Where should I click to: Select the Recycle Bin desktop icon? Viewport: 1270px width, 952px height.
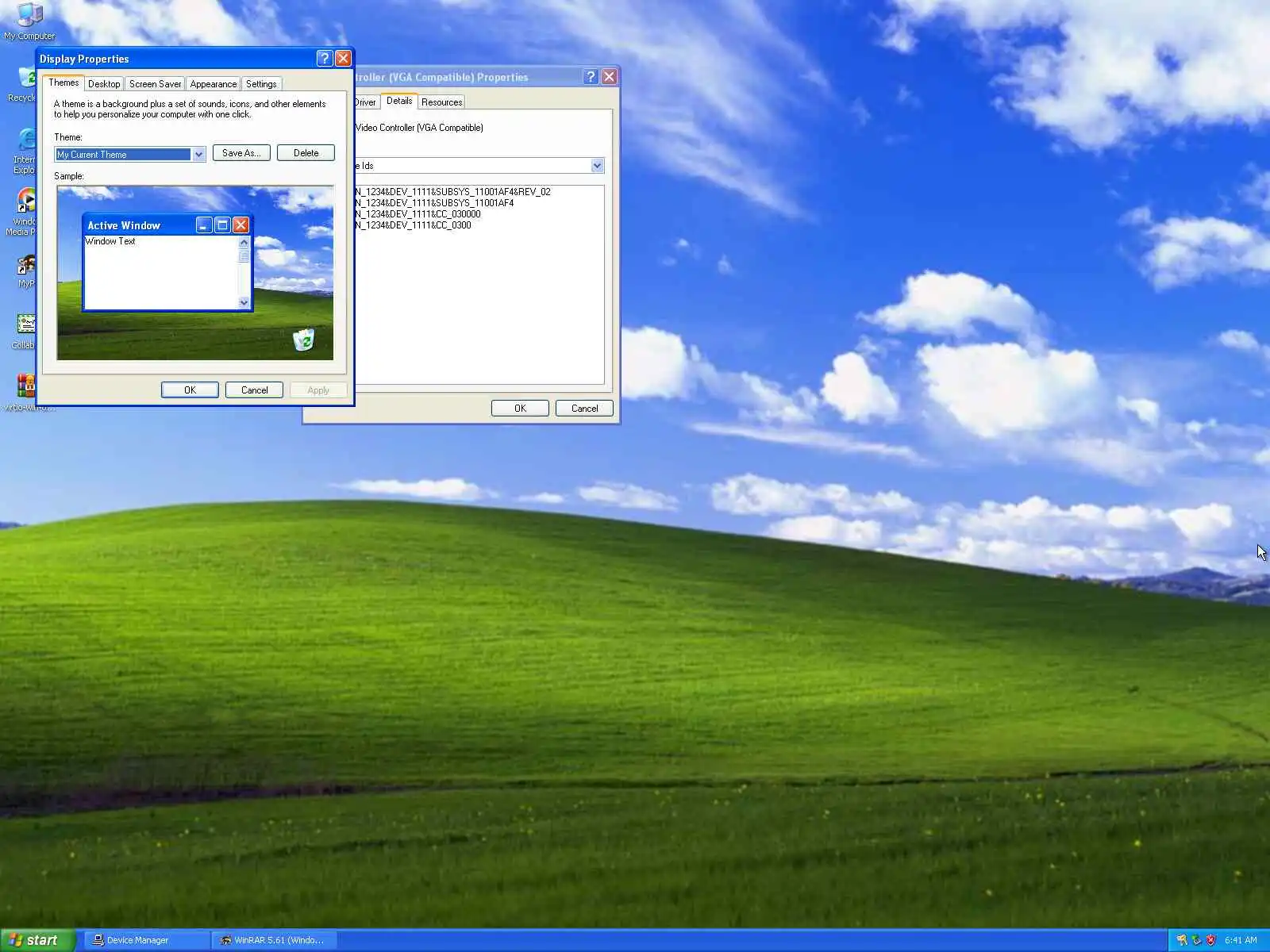click(x=21, y=84)
